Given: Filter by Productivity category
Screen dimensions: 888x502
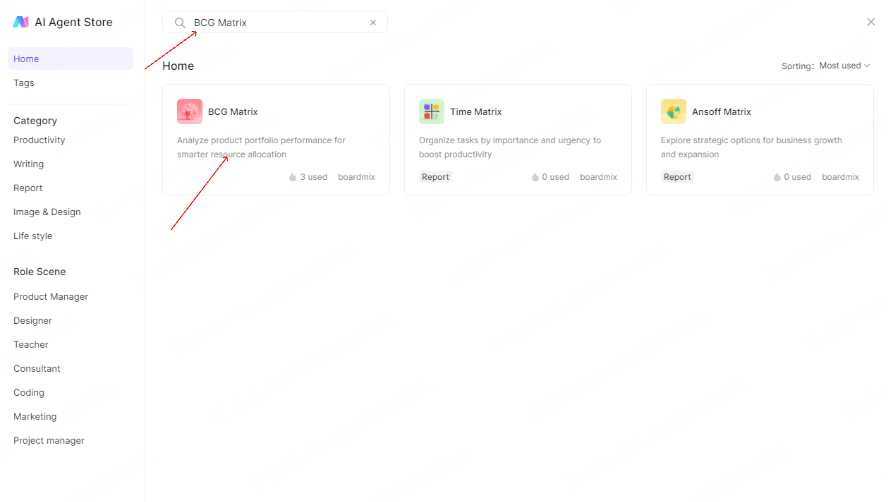Looking at the screenshot, I should [39, 140].
